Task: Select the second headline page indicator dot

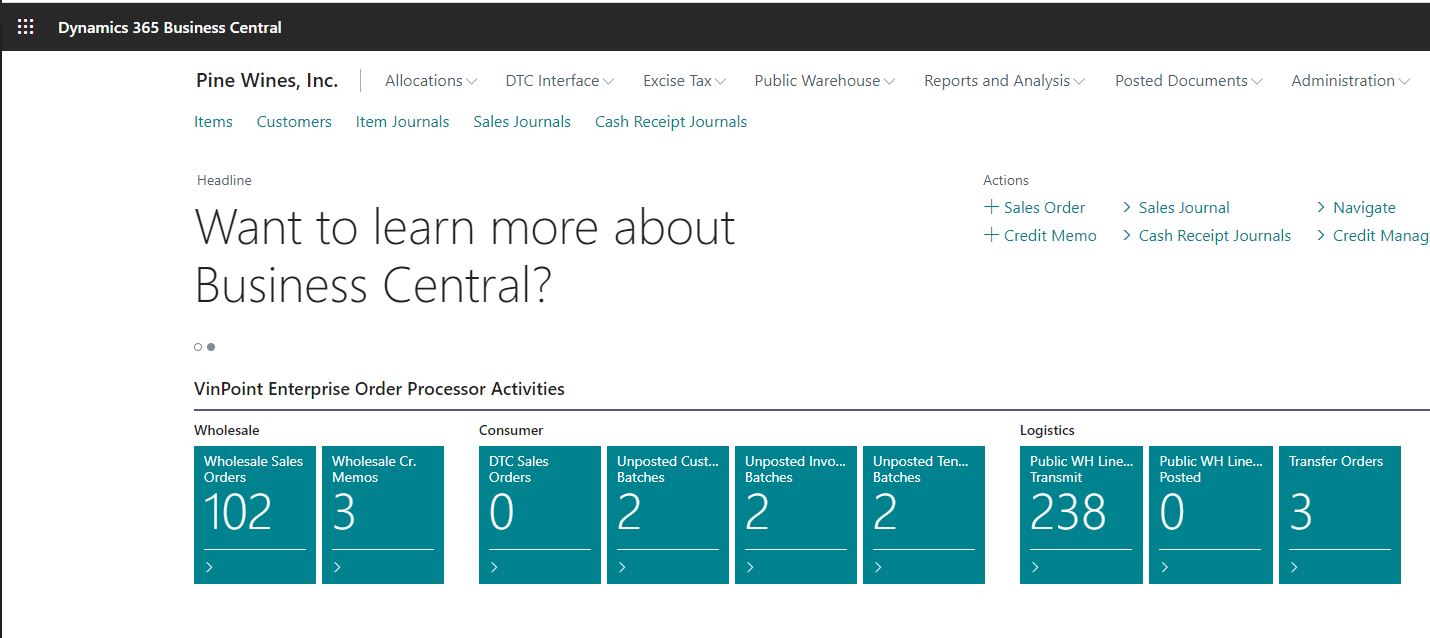Action: tap(211, 347)
